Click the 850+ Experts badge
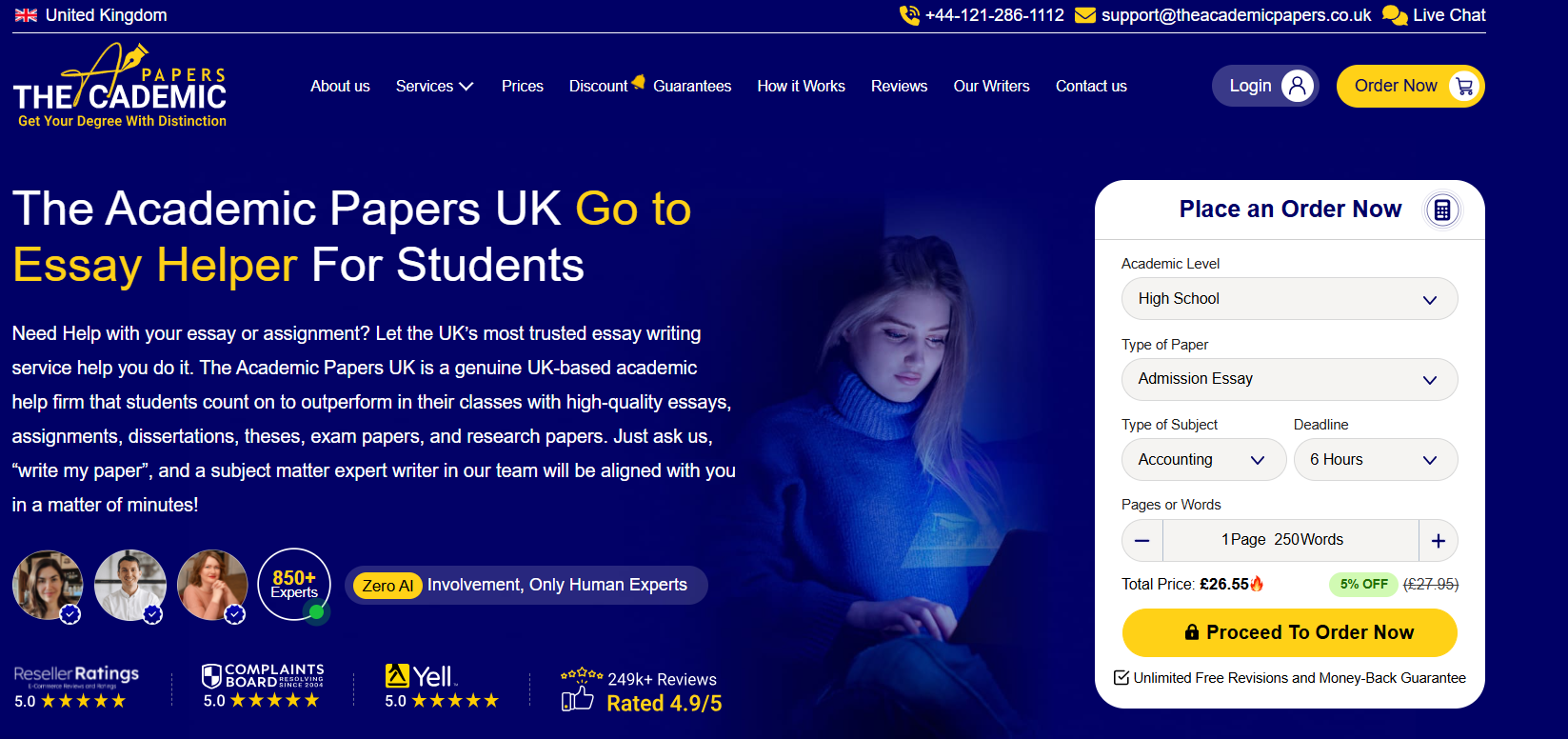Screen dimensions: 1568x739 [x=294, y=585]
